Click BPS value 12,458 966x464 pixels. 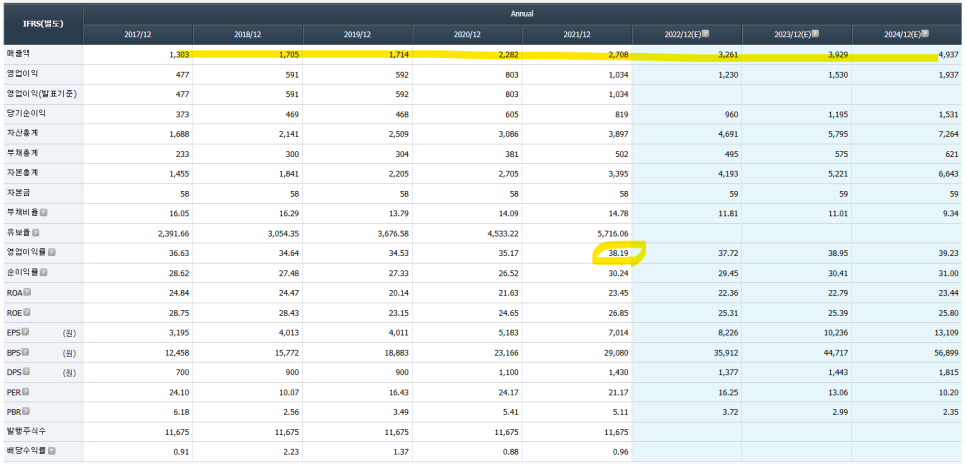pyautogui.click(x=177, y=352)
